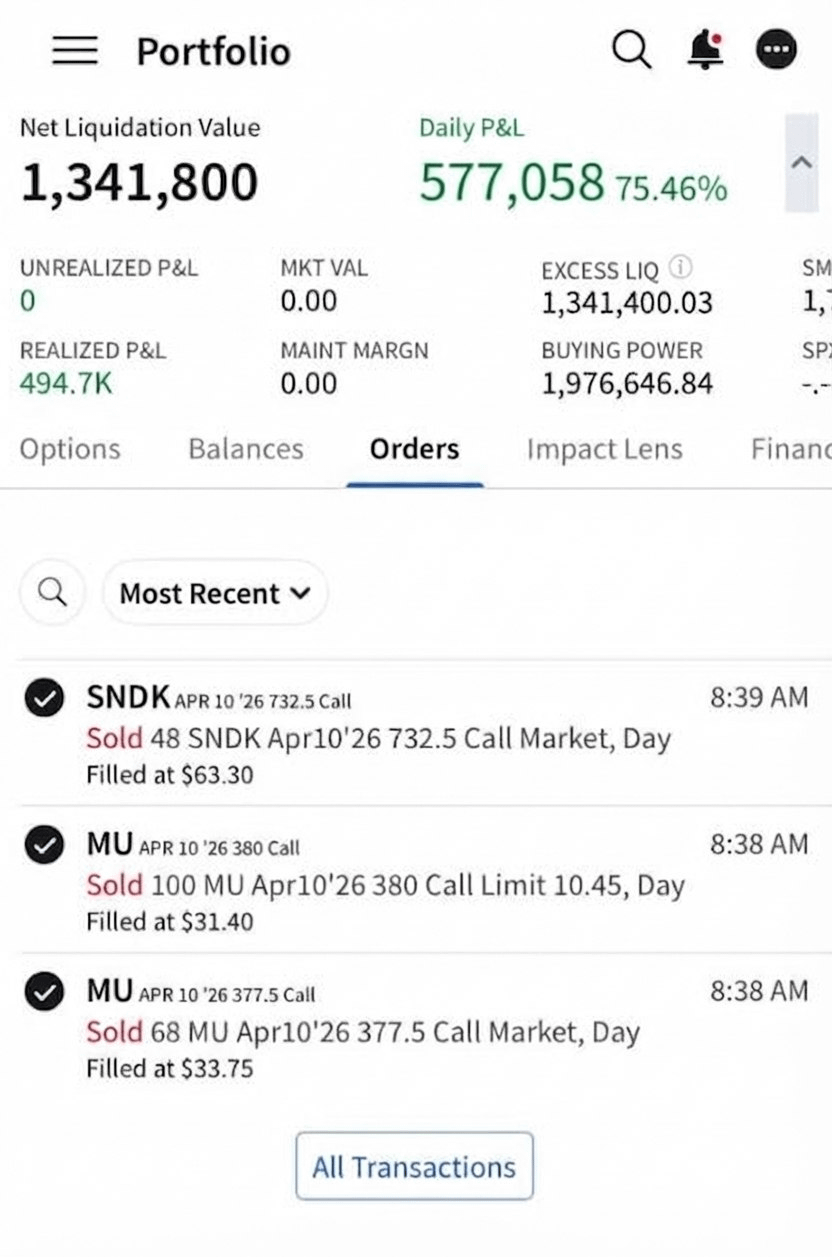Tap the MU 377.5 Call filled checkmark
The width and height of the screenshot is (832, 1257).
coord(44,994)
